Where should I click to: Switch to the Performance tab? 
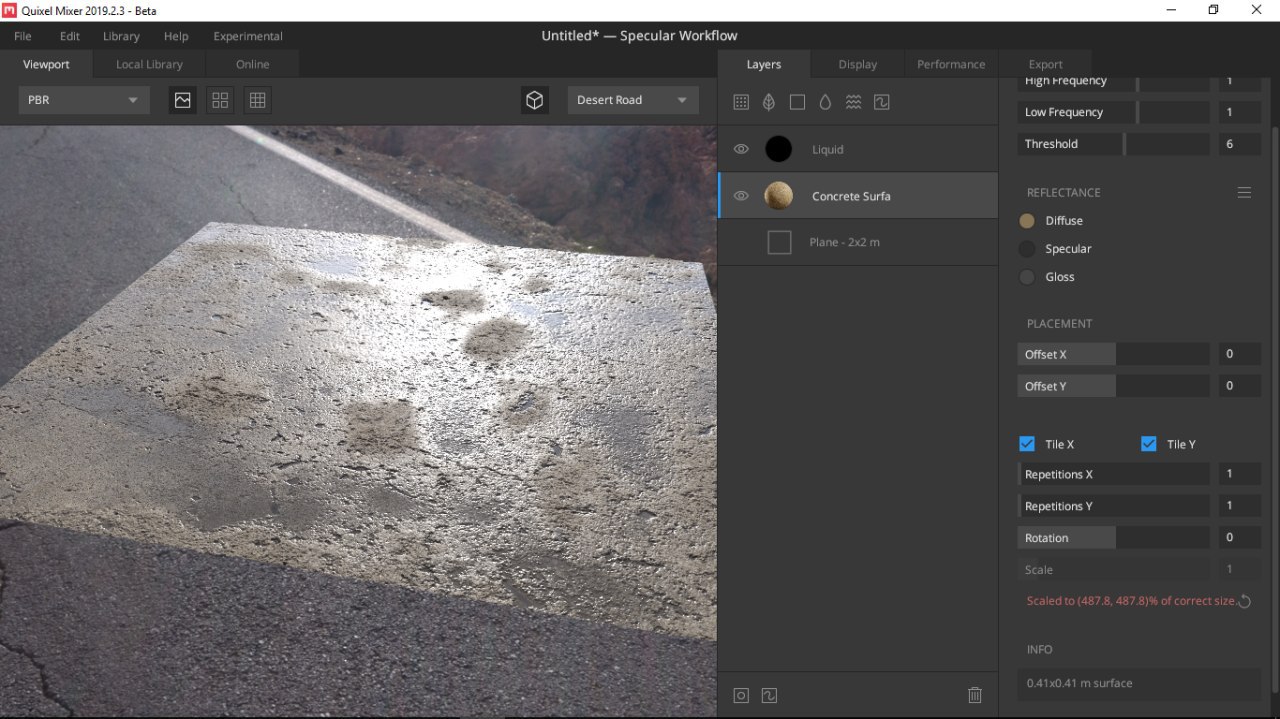pyautogui.click(x=951, y=64)
